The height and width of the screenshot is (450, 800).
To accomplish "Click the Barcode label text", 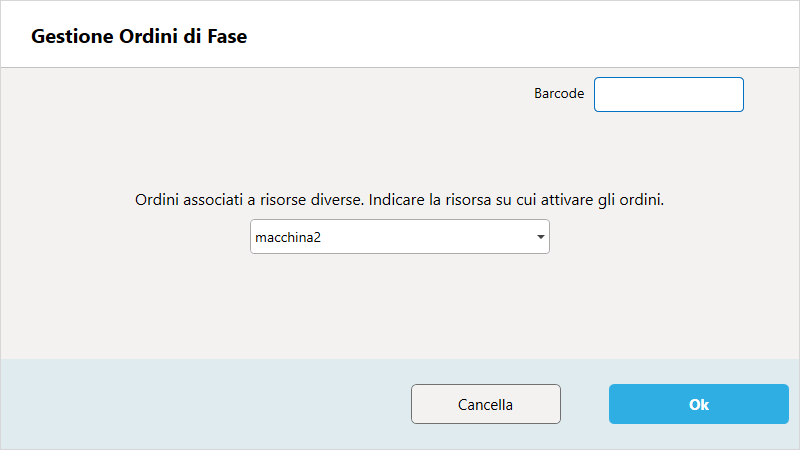I will pyautogui.click(x=559, y=93).
